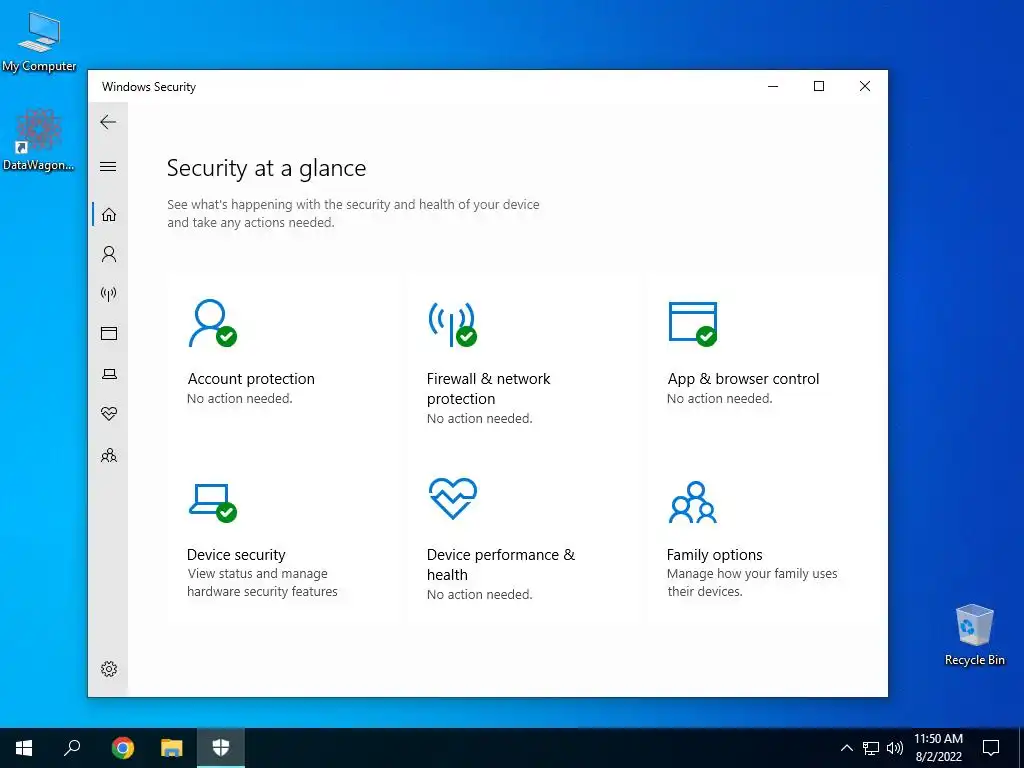Click the large Family options people icon
The image size is (1024, 768).
[693, 502]
